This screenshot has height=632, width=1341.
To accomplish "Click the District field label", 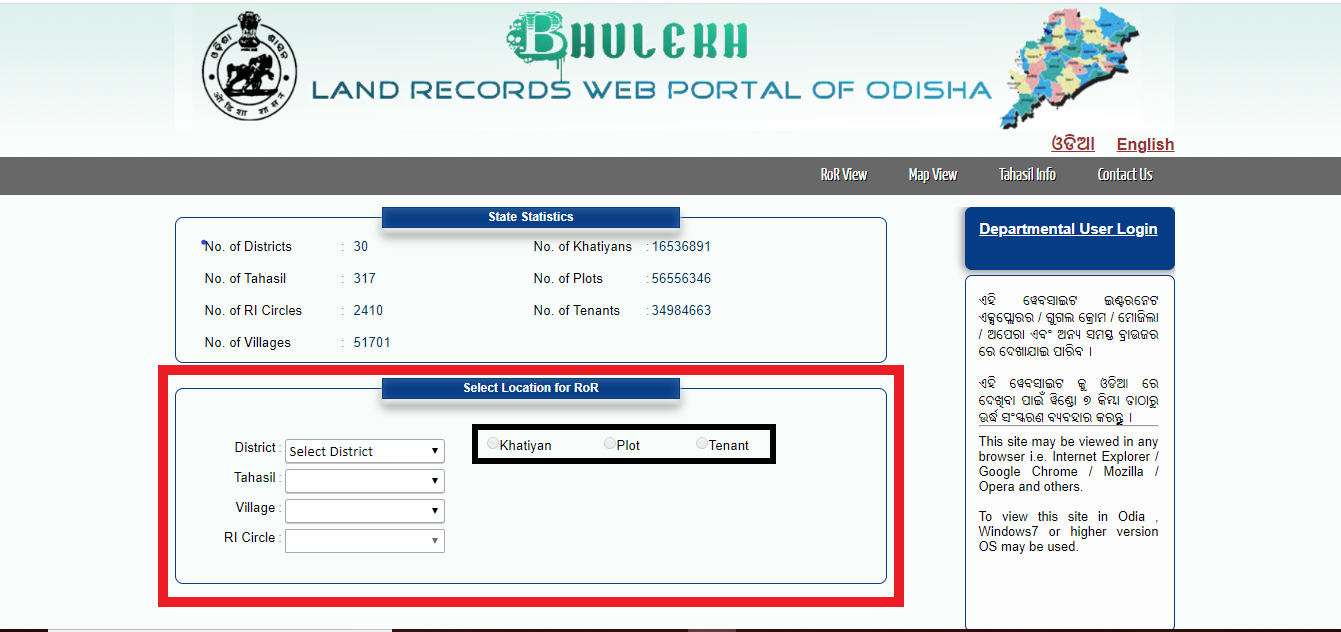I will click(x=255, y=447).
